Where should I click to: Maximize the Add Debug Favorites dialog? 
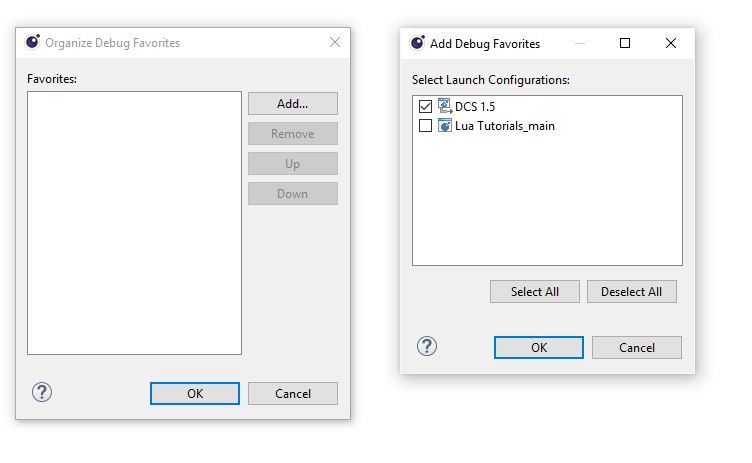(625, 43)
